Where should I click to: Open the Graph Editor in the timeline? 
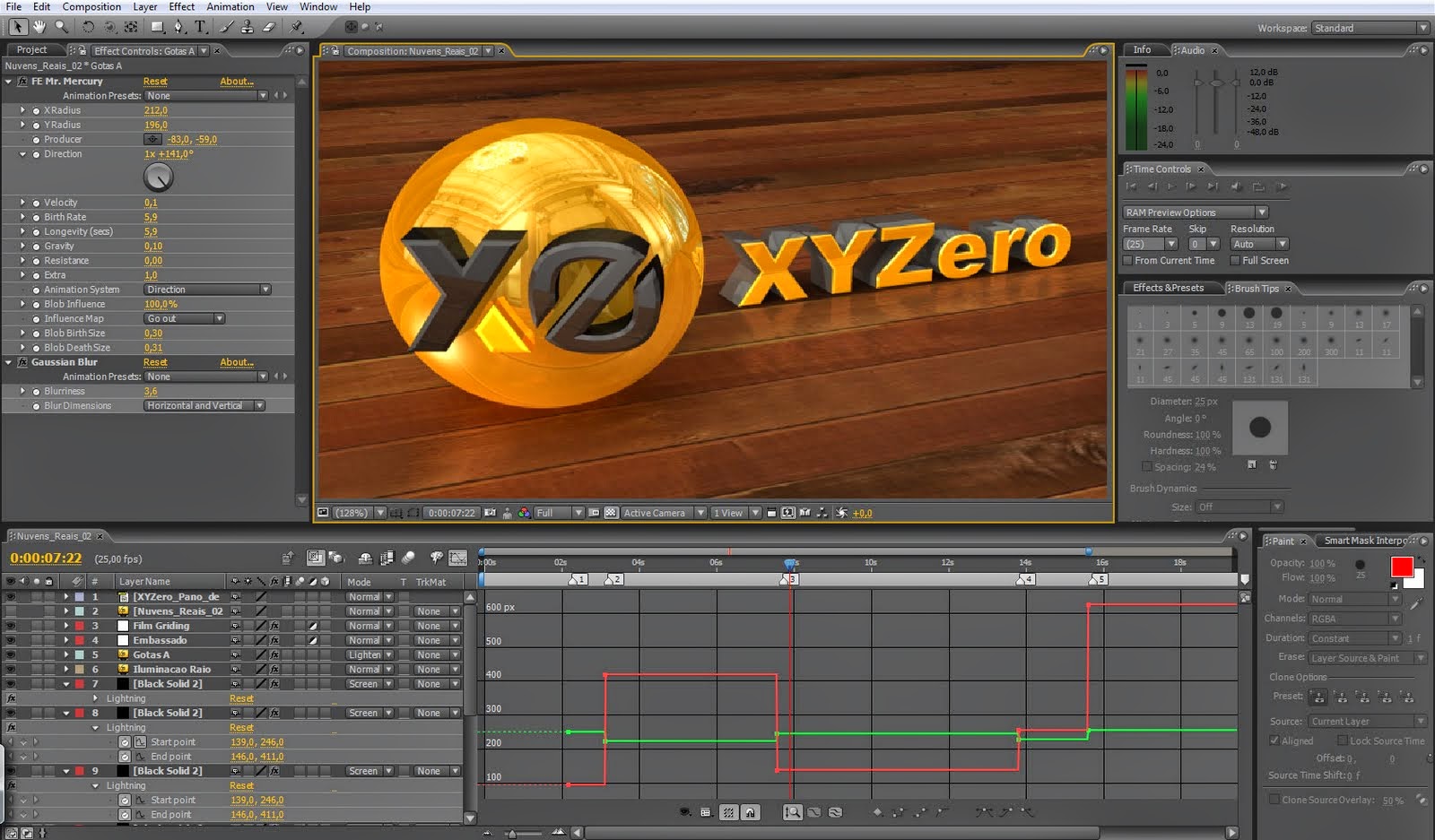[x=457, y=559]
